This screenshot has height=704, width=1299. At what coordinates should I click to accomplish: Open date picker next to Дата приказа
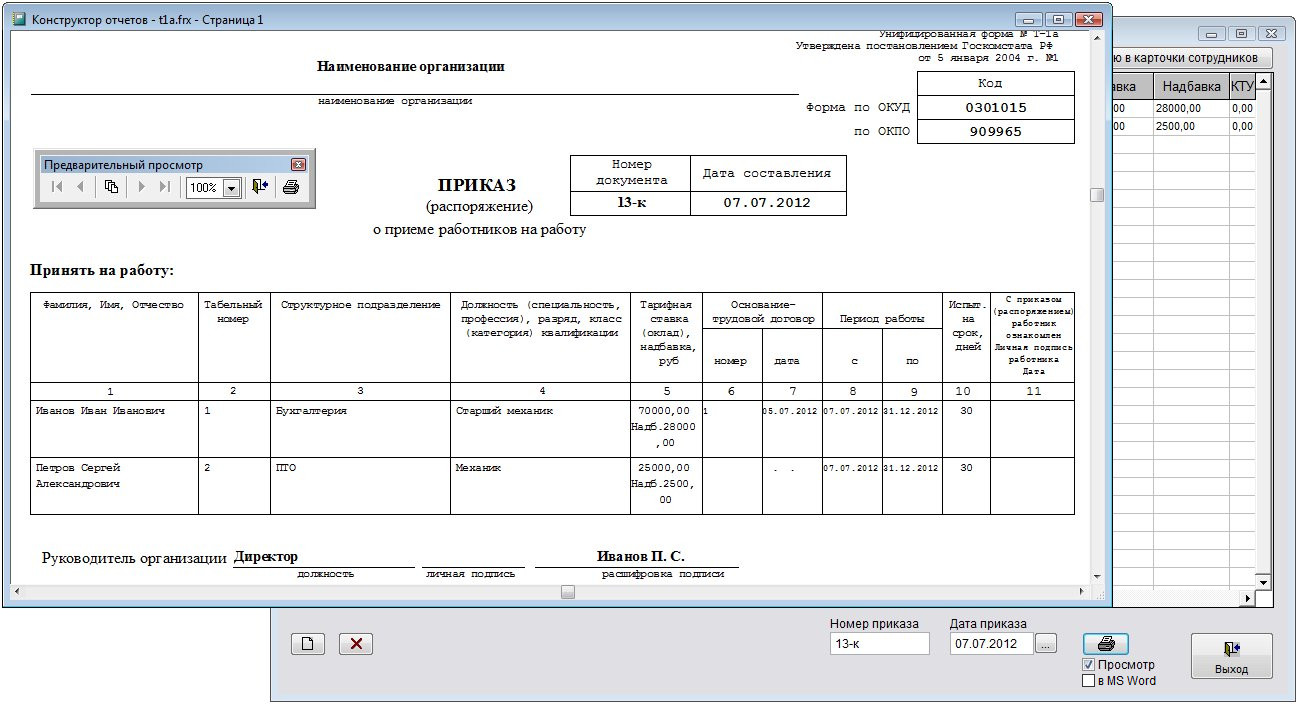pos(1045,644)
